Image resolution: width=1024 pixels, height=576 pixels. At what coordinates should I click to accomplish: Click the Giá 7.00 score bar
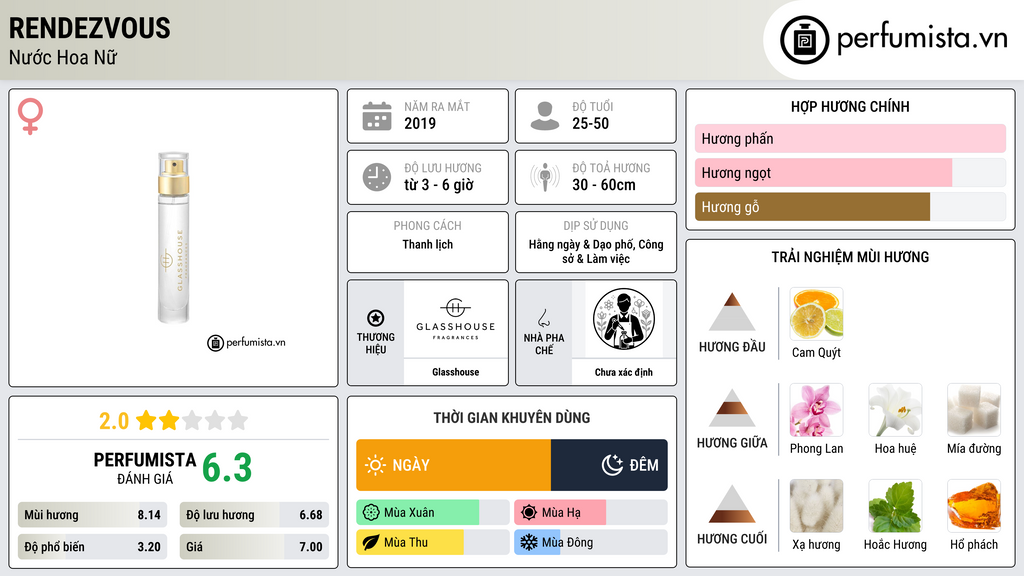254,547
